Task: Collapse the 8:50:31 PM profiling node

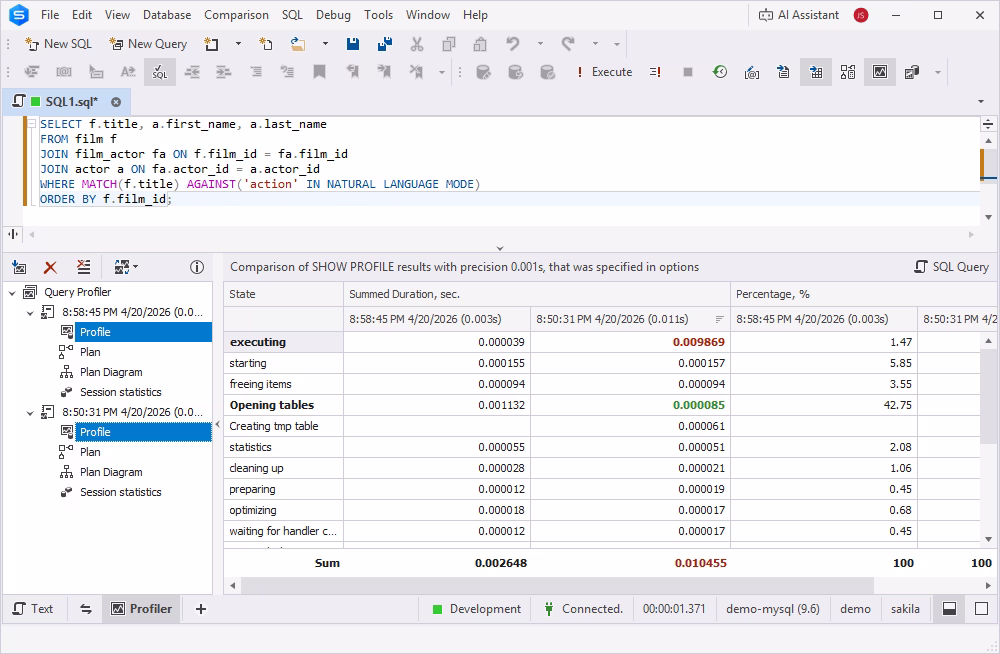Action: pyautogui.click(x=30, y=413)
